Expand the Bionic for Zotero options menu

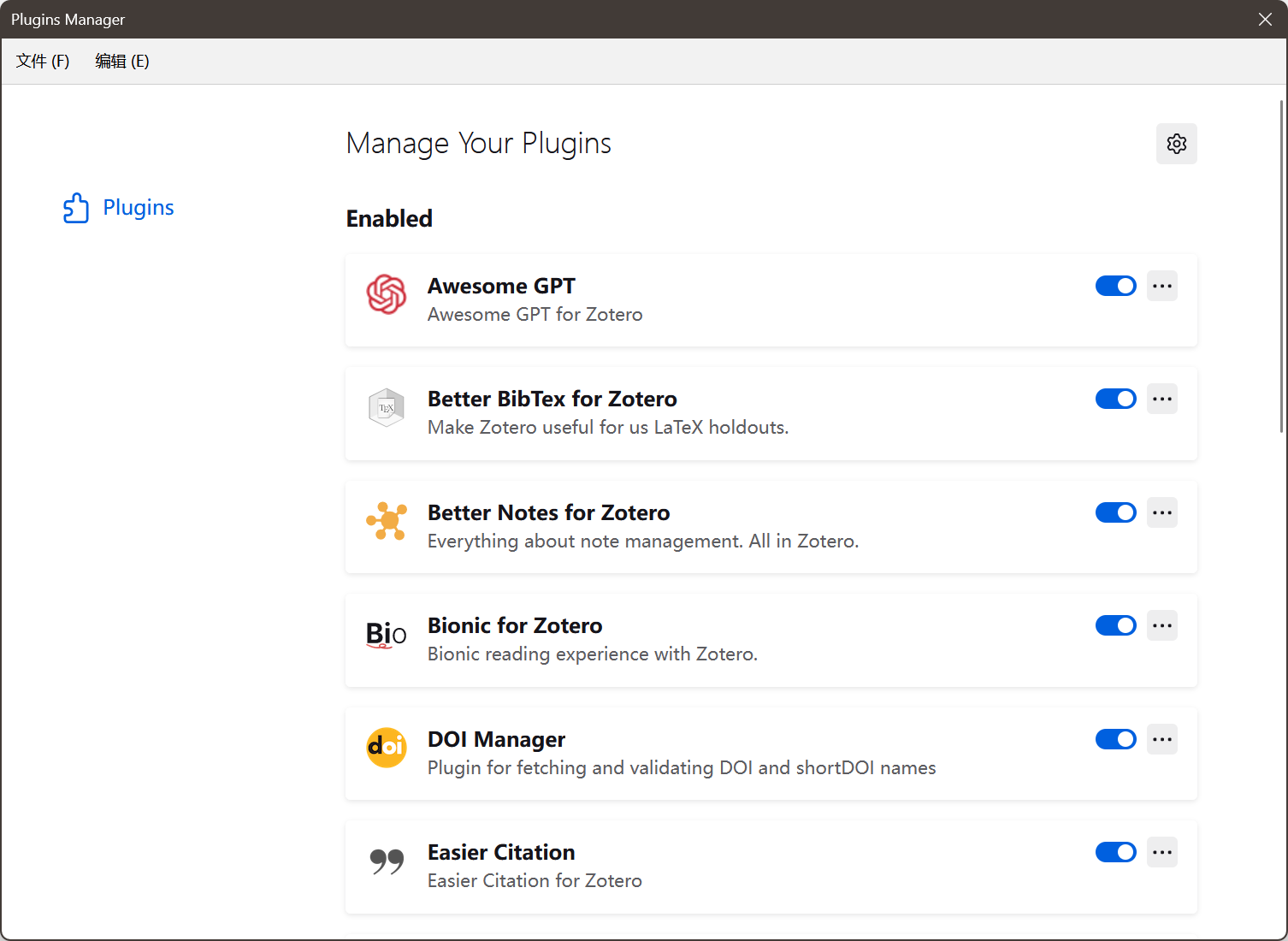tap(1161, 625)
